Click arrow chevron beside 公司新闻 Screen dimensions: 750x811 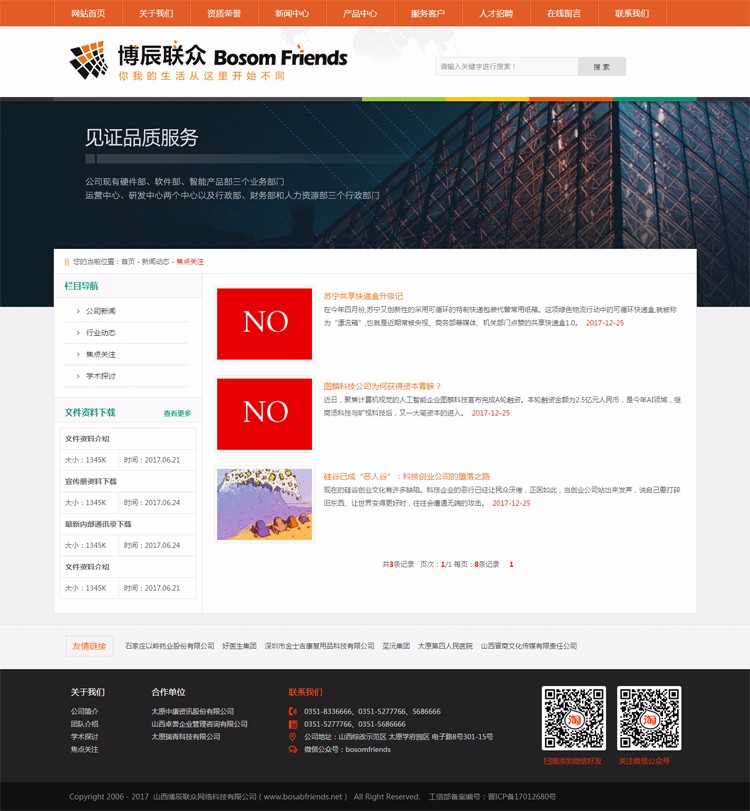click(78, 311)
